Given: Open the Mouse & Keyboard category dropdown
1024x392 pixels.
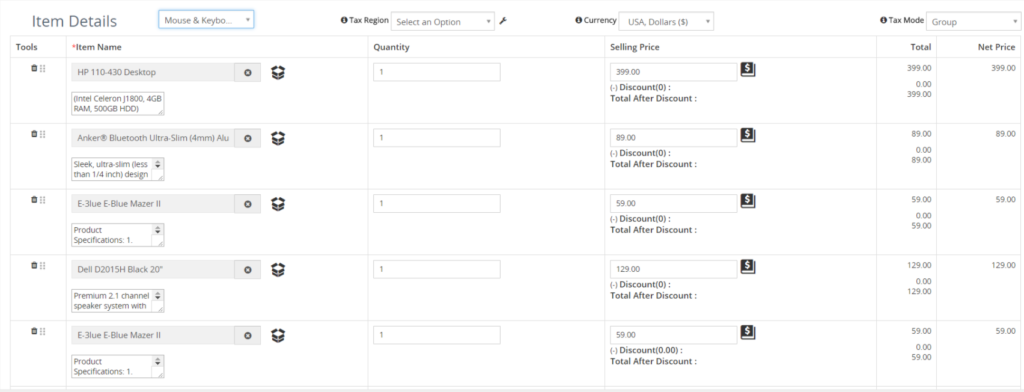Looking at the screenshot, I should [206, 20].
